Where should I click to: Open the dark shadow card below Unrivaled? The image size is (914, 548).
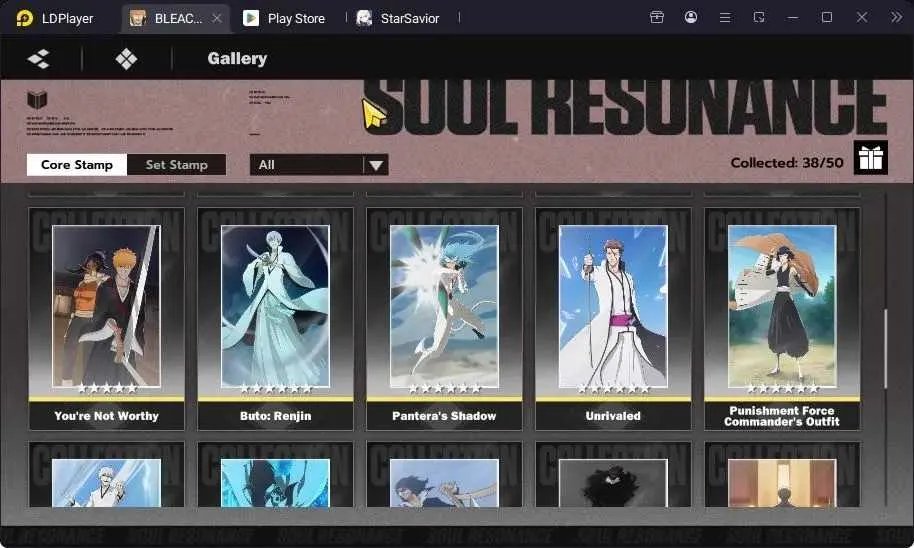pos(613,475)
